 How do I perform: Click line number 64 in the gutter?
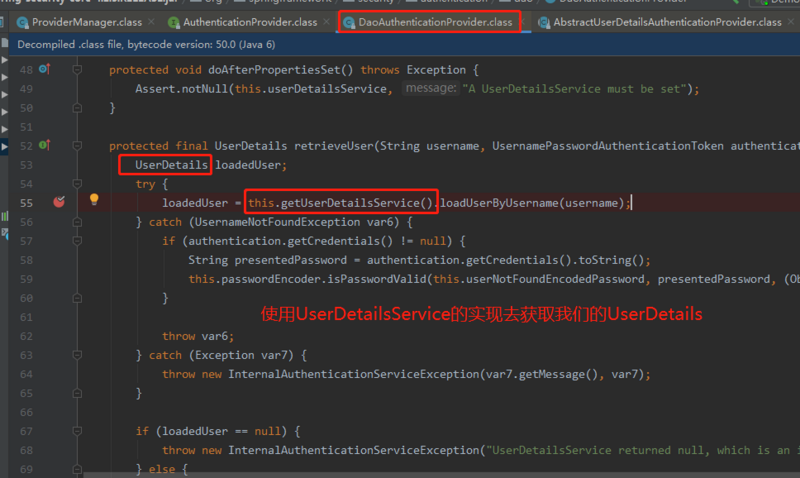pyautogui.click(x=27, y=374)
